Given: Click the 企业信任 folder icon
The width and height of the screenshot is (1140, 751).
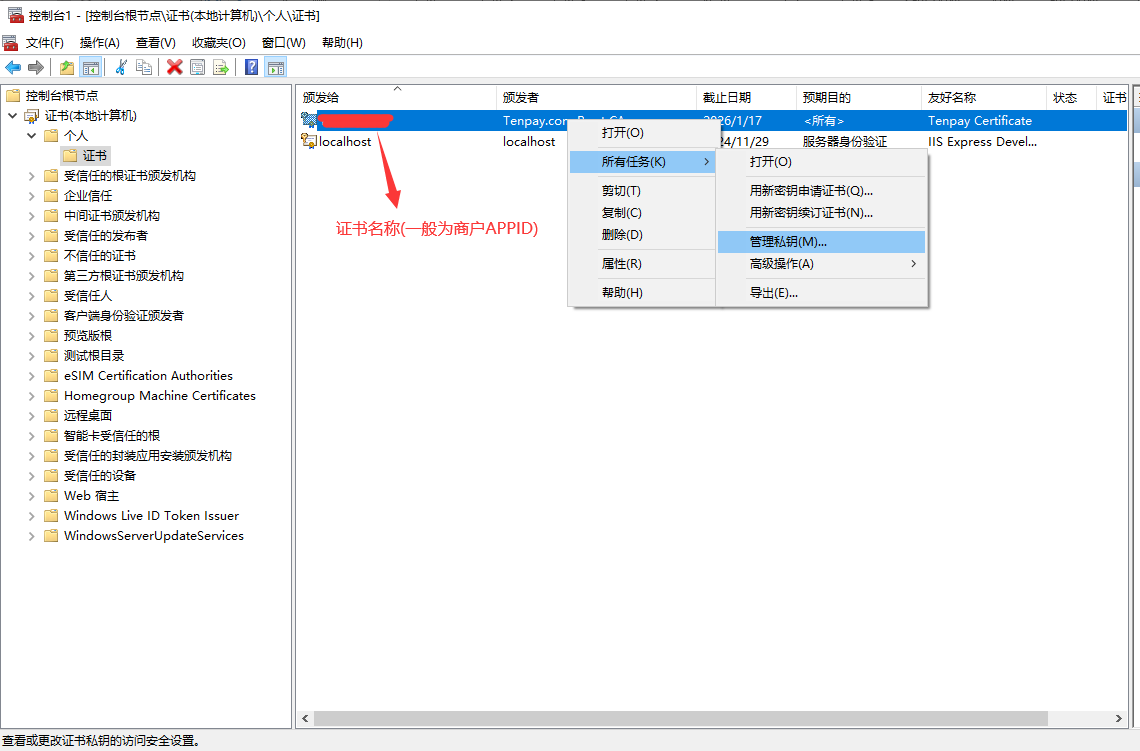Looking at the screenshot, I should pyautogui.click(x=51, y=196).
